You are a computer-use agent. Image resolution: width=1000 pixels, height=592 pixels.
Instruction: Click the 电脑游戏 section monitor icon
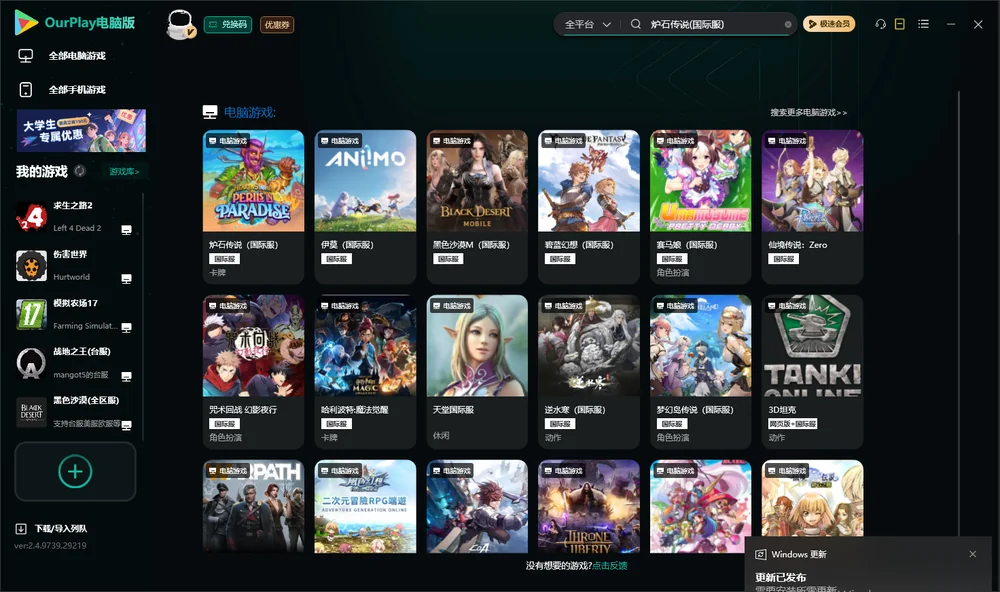coord(210,112)
